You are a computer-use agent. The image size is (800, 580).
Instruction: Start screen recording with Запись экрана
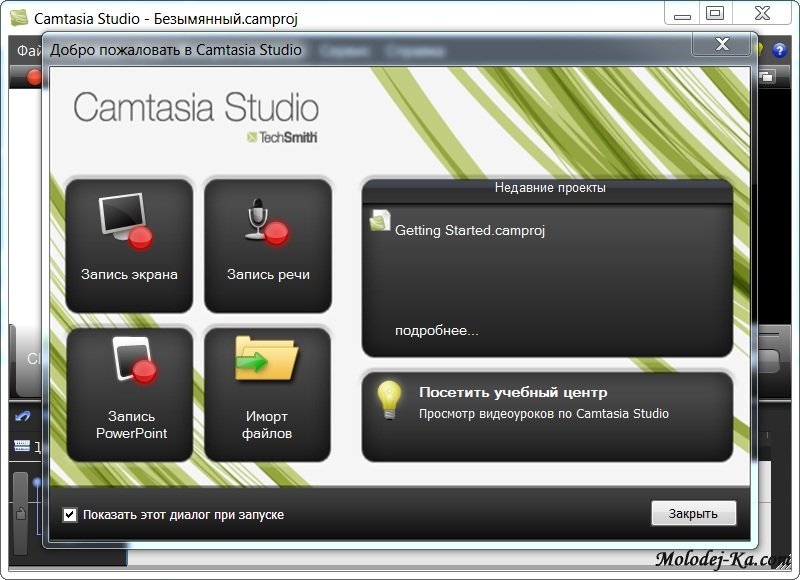click(129, 245)
